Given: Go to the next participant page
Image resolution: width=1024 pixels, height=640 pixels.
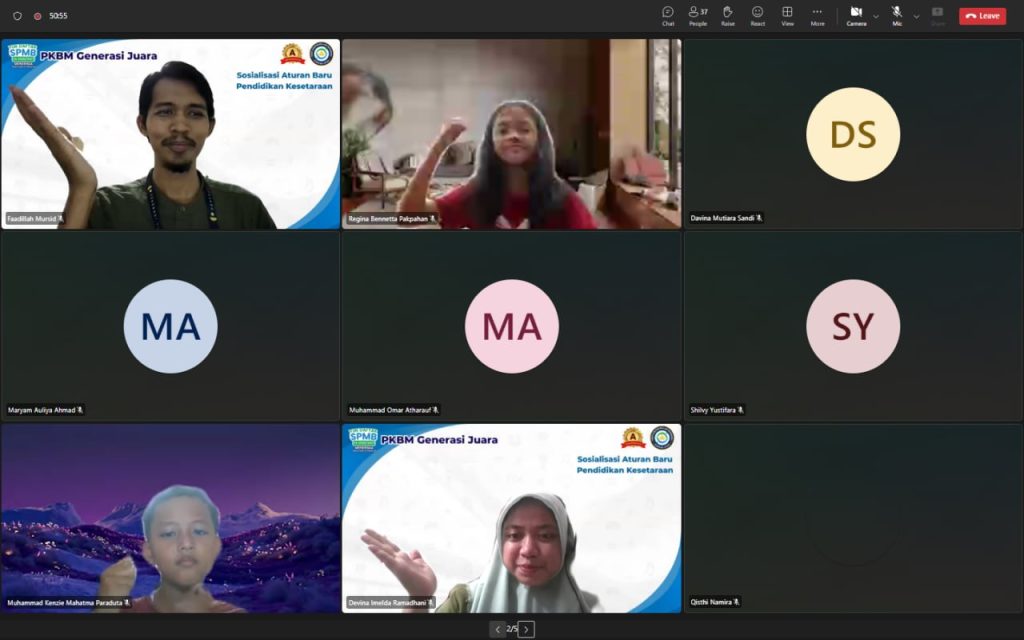Looking at the screenshot, I should coord(527,629).
